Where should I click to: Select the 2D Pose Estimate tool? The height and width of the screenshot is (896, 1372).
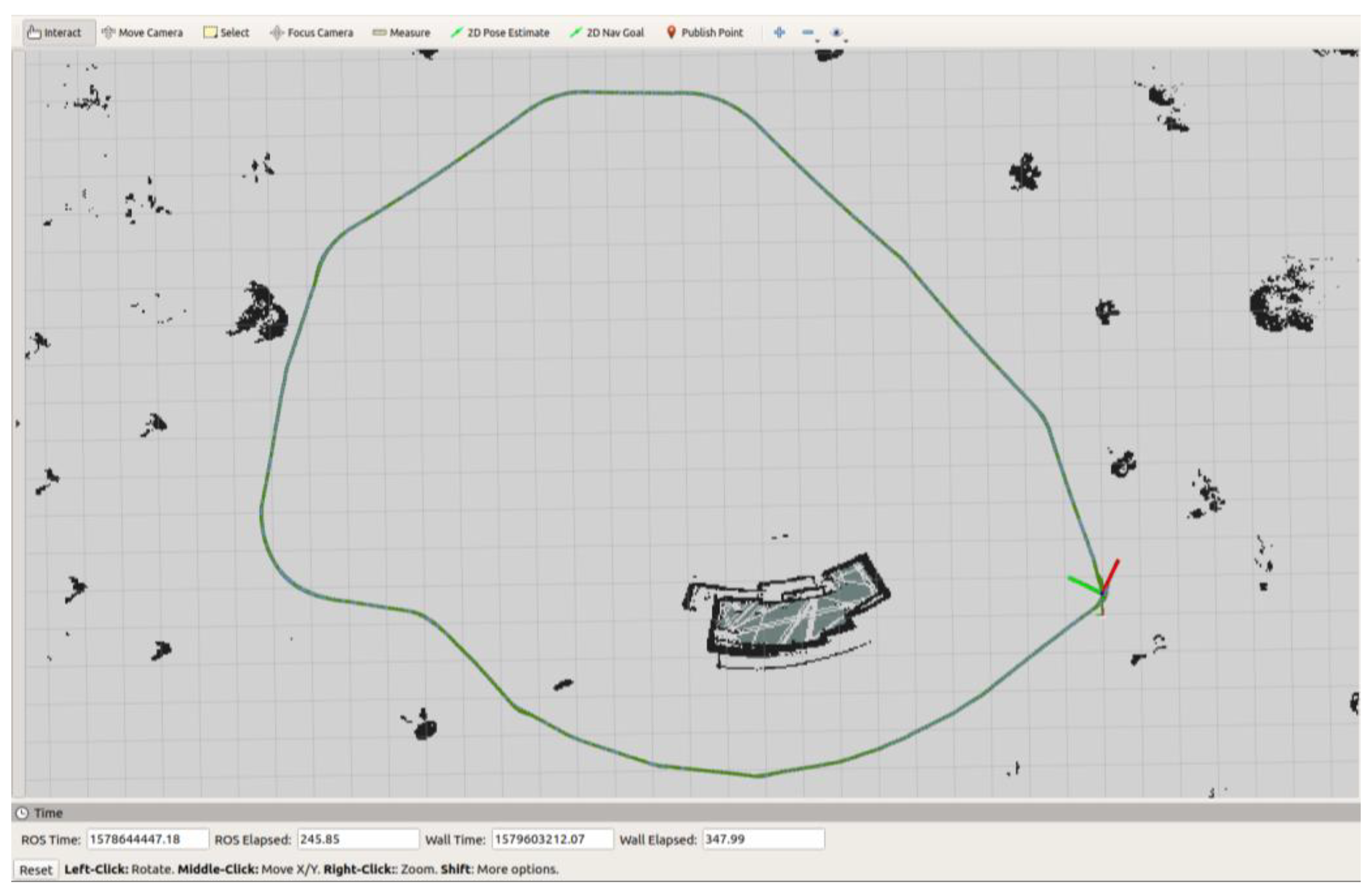pos(500,33)
